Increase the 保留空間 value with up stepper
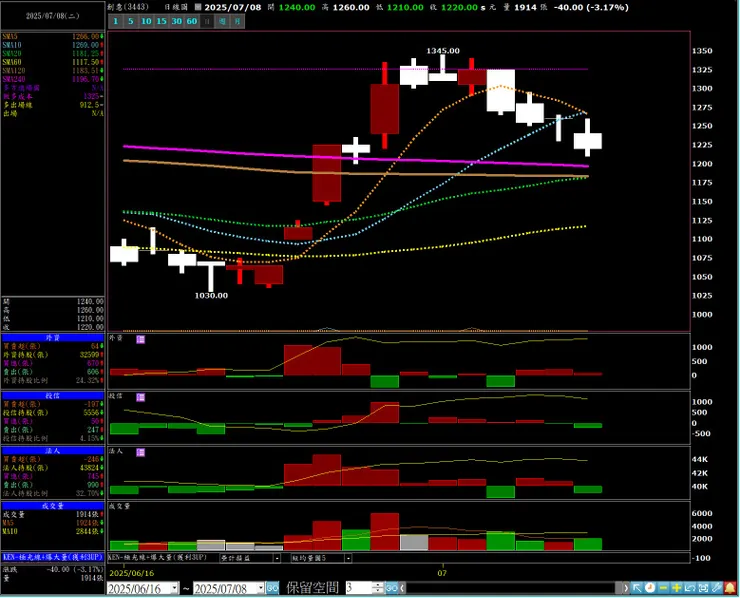 coord(378,585)
